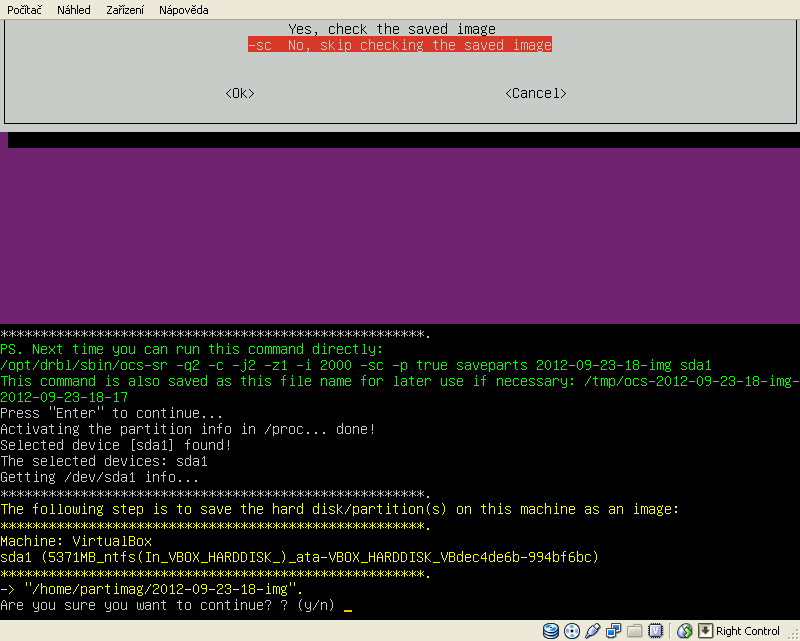Click the mouse integration globe icon
Screen dimensions: 800x641
tap(685, 631)
